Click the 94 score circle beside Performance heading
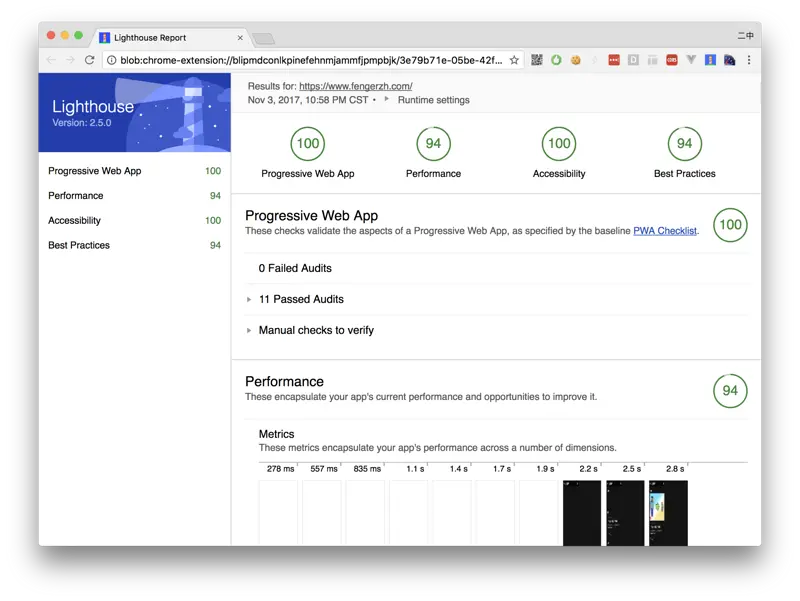This screenshot has height=601, width=800. click(730, 391)
